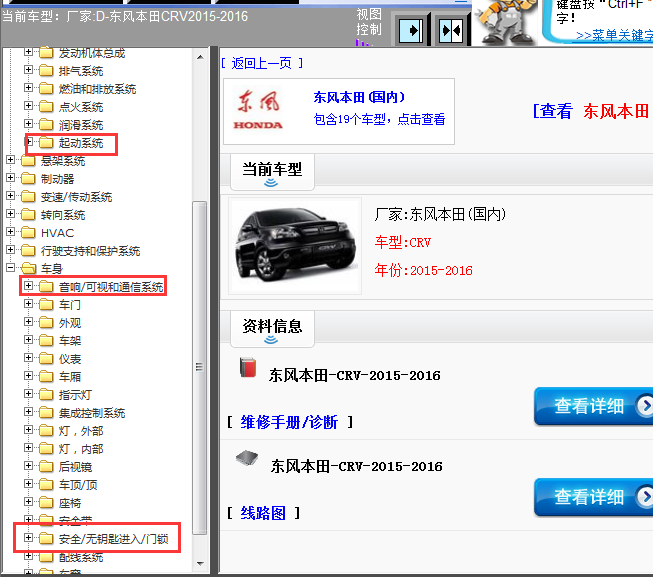Click 查看详细 button for 线路图
The width and height of the screenshot is (653, 577).
593,497
